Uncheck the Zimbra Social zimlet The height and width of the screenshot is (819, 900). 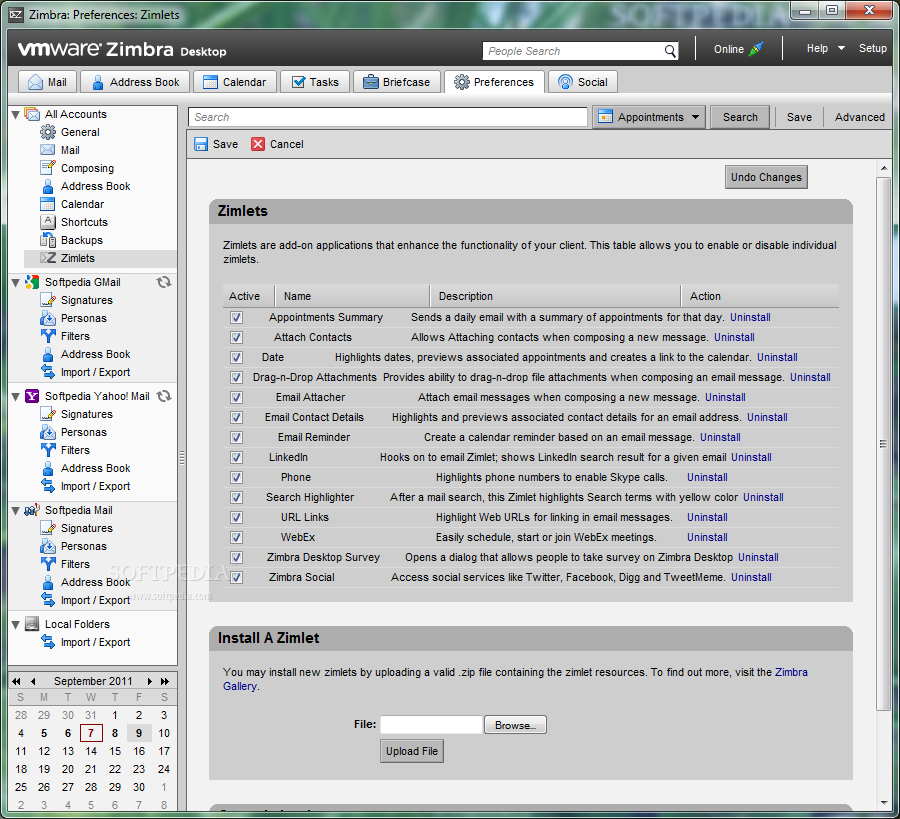tap(236, 577)
